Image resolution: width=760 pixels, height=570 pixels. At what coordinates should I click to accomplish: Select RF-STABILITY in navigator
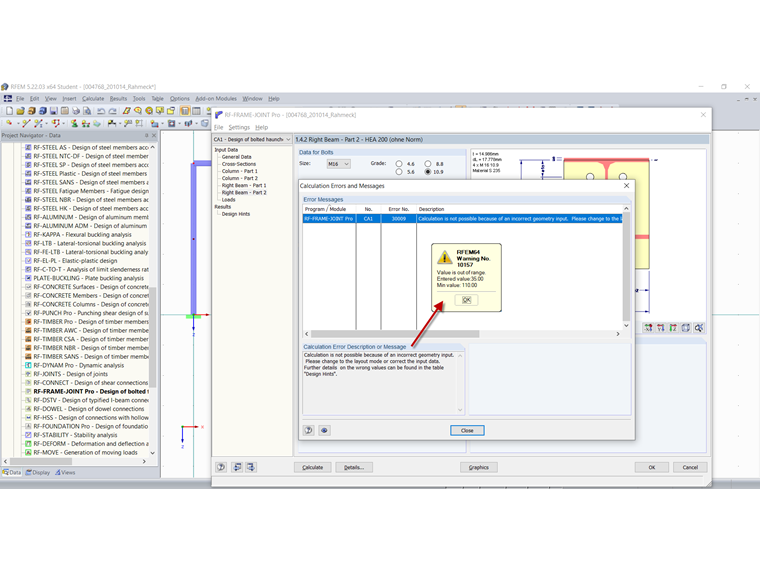pos(75,435)
